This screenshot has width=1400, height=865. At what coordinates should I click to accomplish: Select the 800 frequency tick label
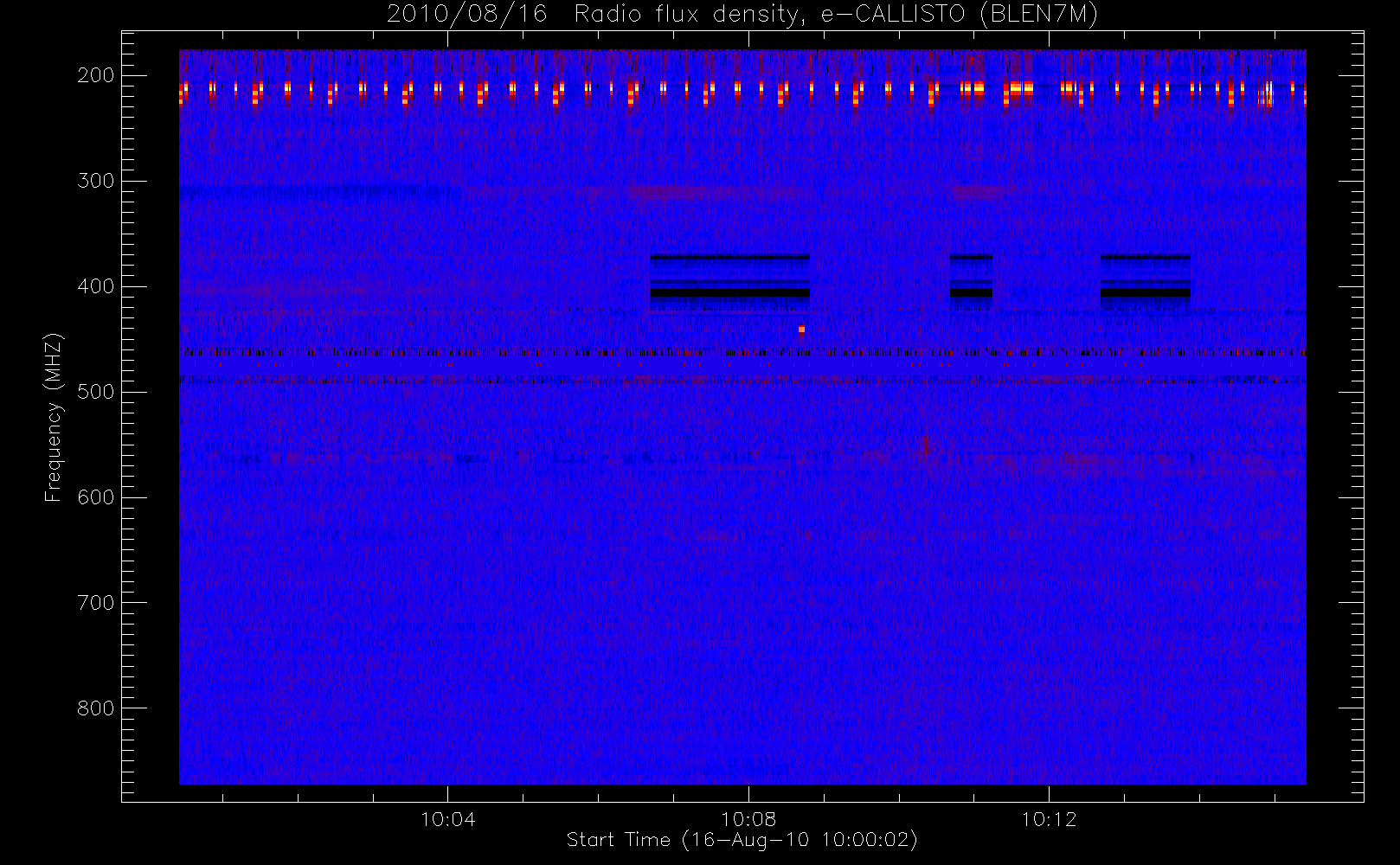96,708
